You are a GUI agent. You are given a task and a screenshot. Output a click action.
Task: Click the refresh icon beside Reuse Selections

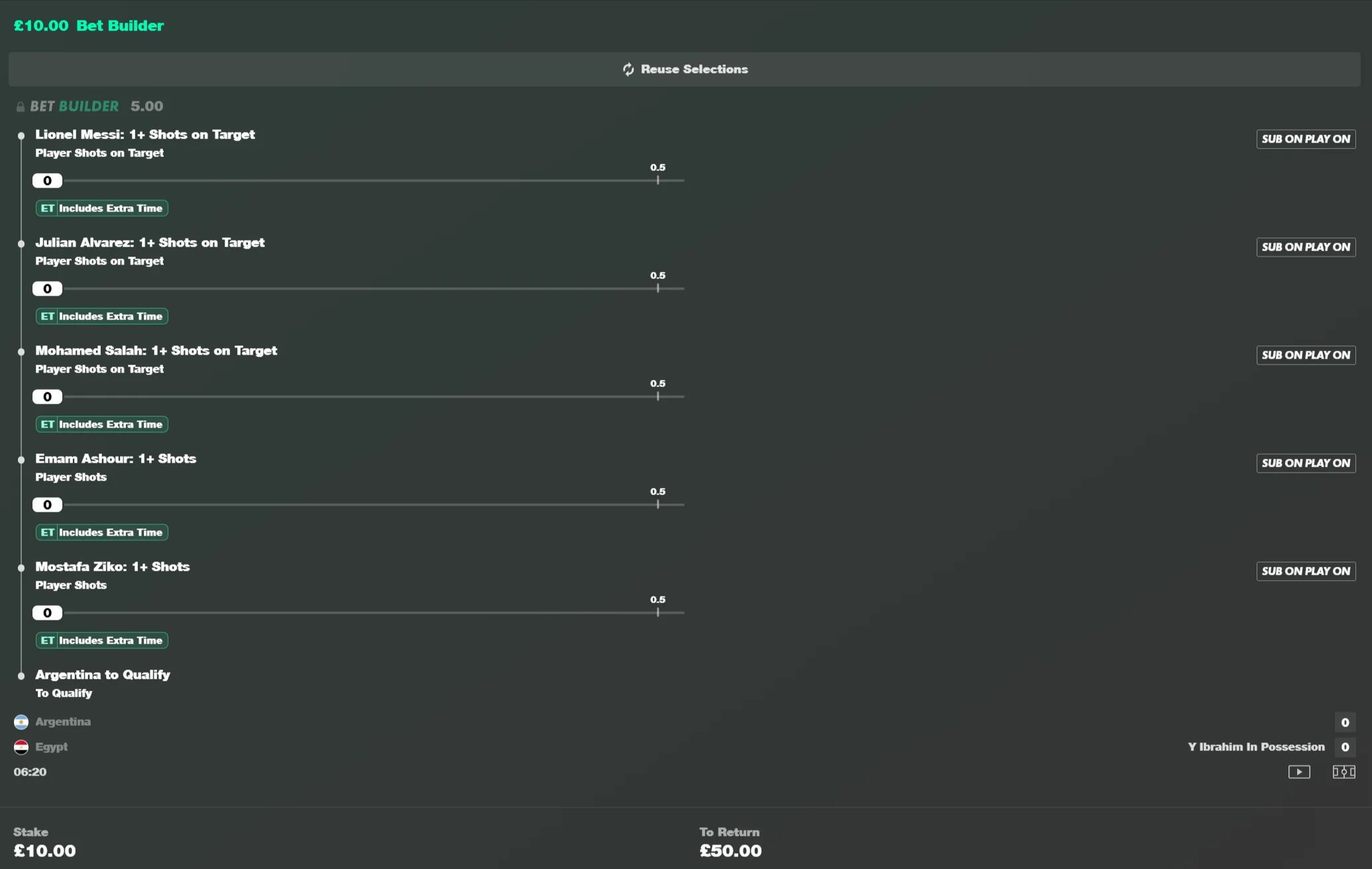628,70
